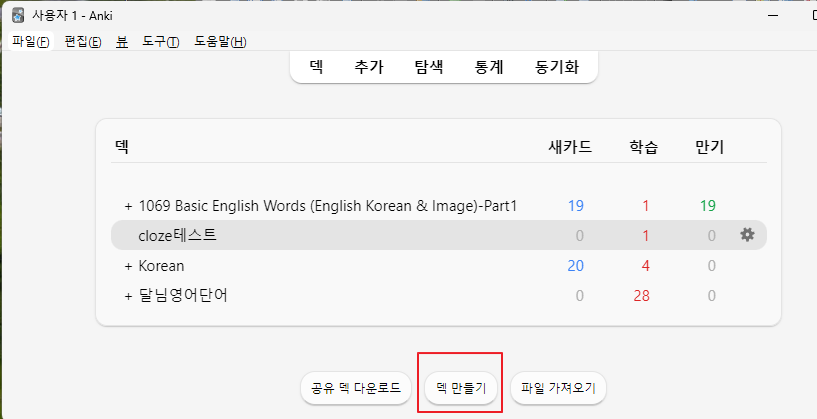The width and height of the screenshot is (817, 419).
Task: Open the 파일(F) menu
Action: pyautogui.click(x=31, y=42)
